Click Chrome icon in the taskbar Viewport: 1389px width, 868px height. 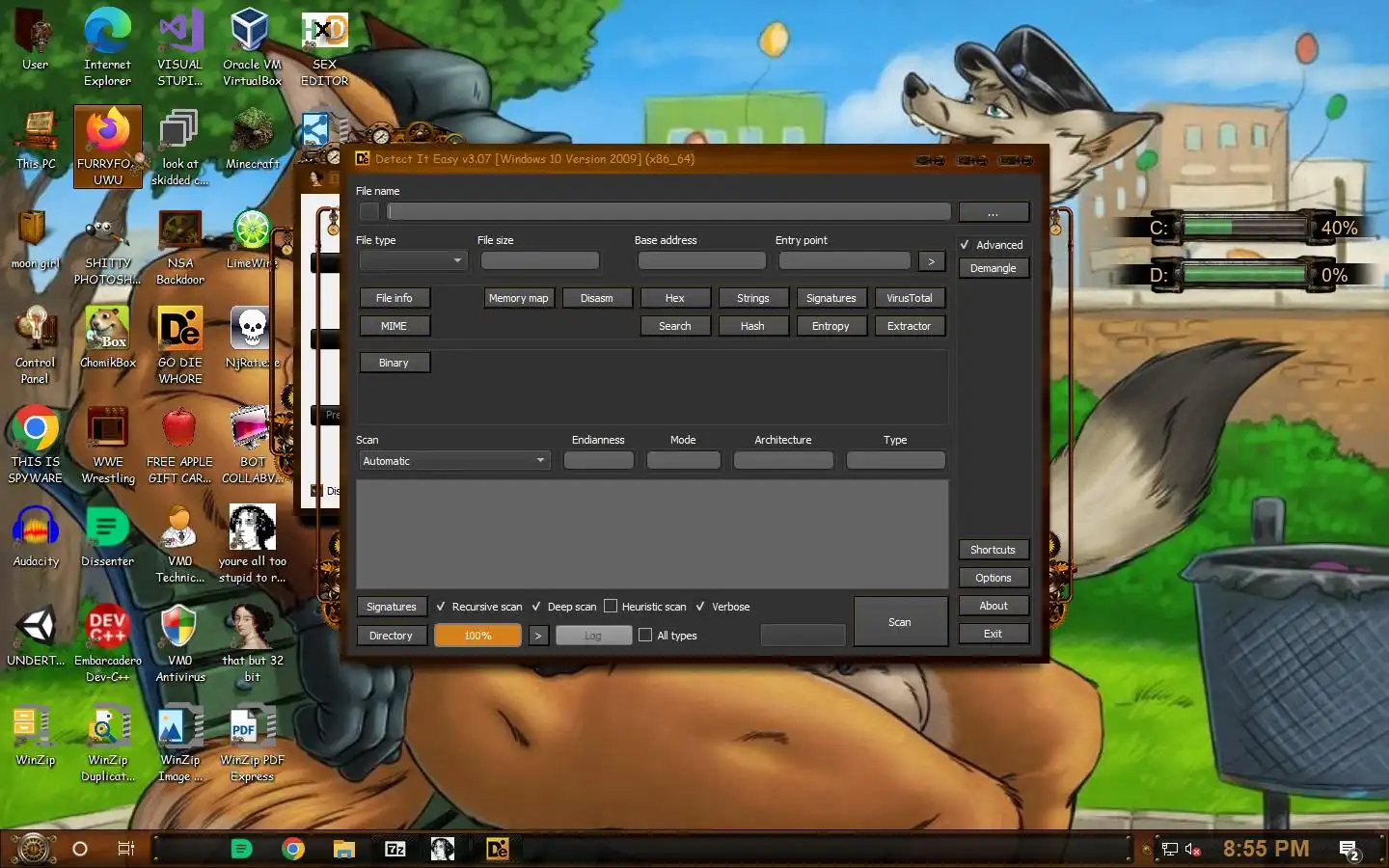(x=293, y=849)
